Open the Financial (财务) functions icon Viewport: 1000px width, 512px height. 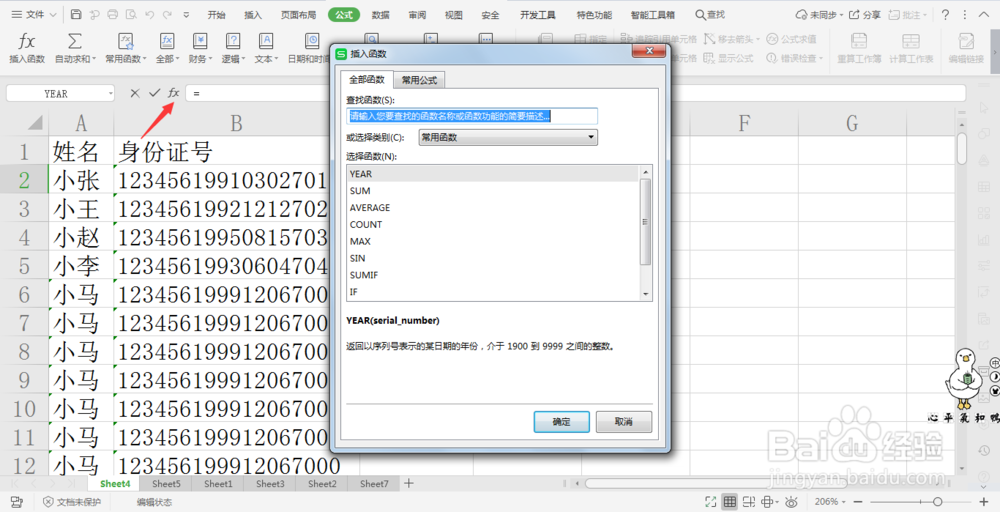[200, 41]
